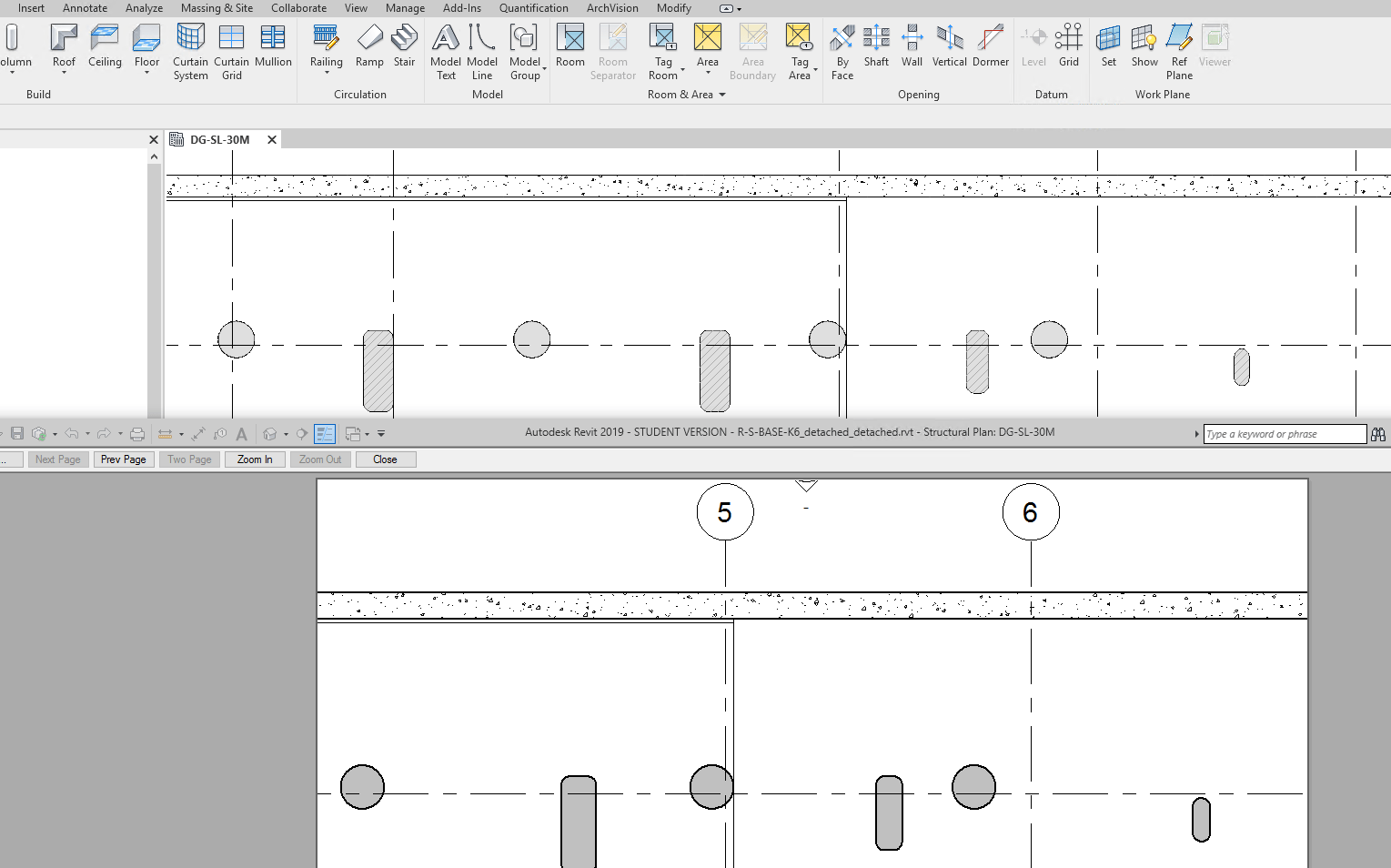The height and width of the screenshot is (868, 1391).
Task: Open the Manage ribbon tab
Action: pyautogui.click(x=405, y=7)
